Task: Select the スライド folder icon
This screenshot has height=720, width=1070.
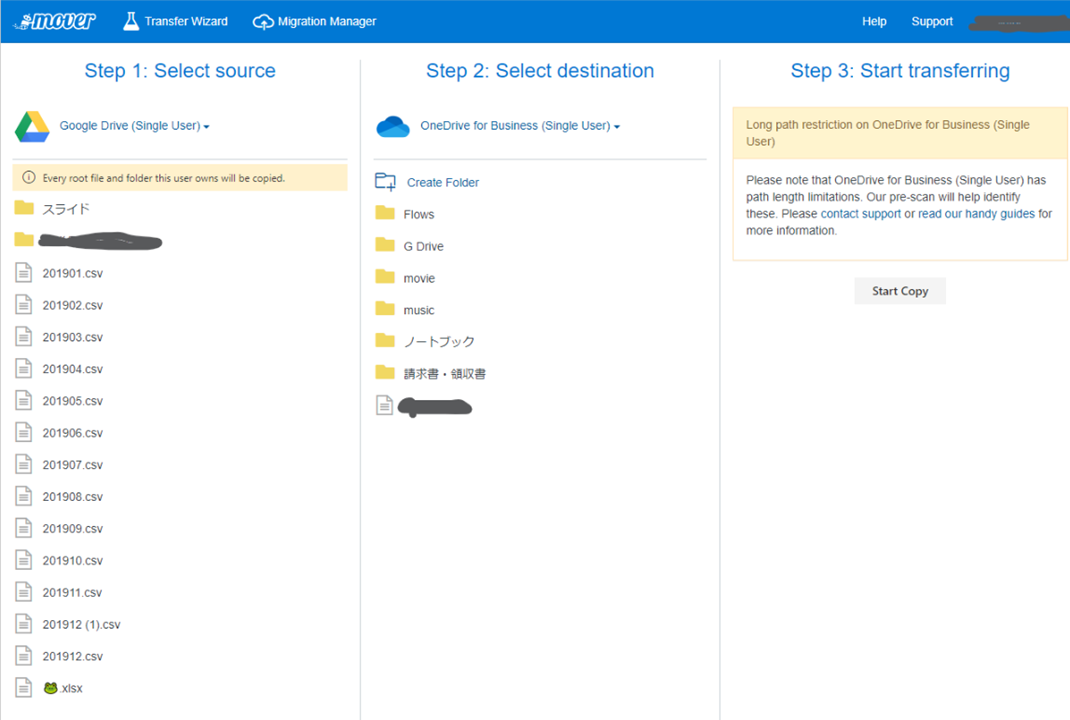Action: [24, 208]
